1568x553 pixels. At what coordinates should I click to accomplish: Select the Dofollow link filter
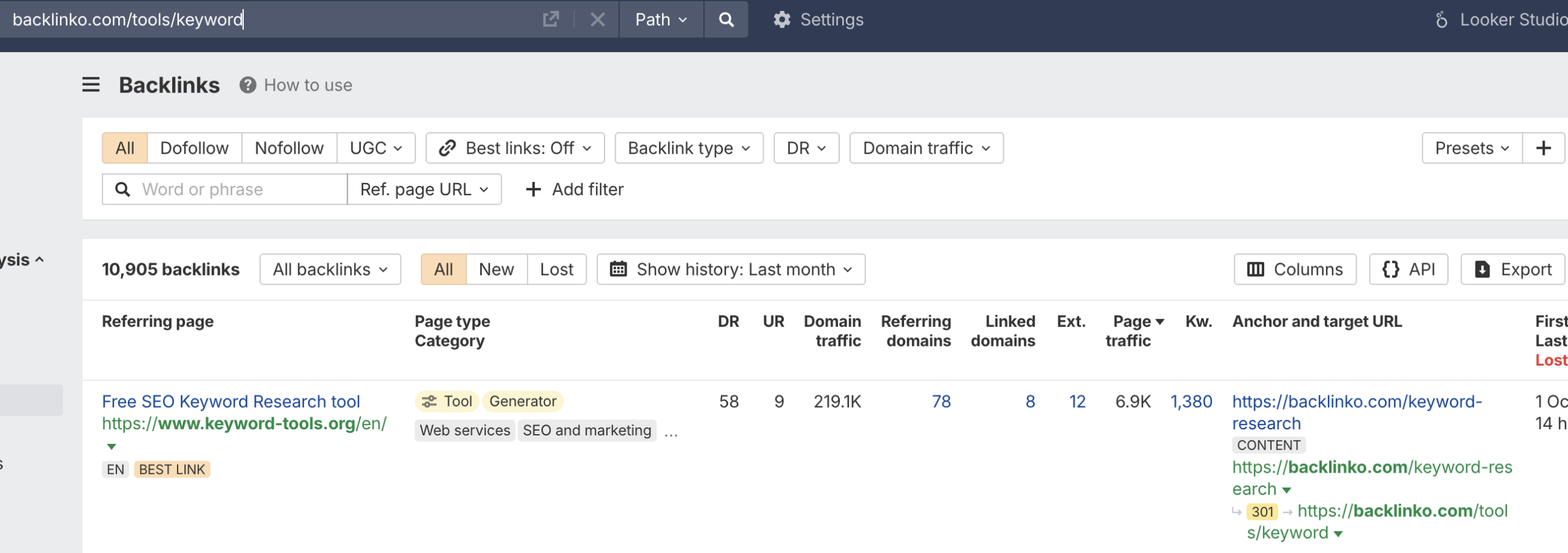194,148
